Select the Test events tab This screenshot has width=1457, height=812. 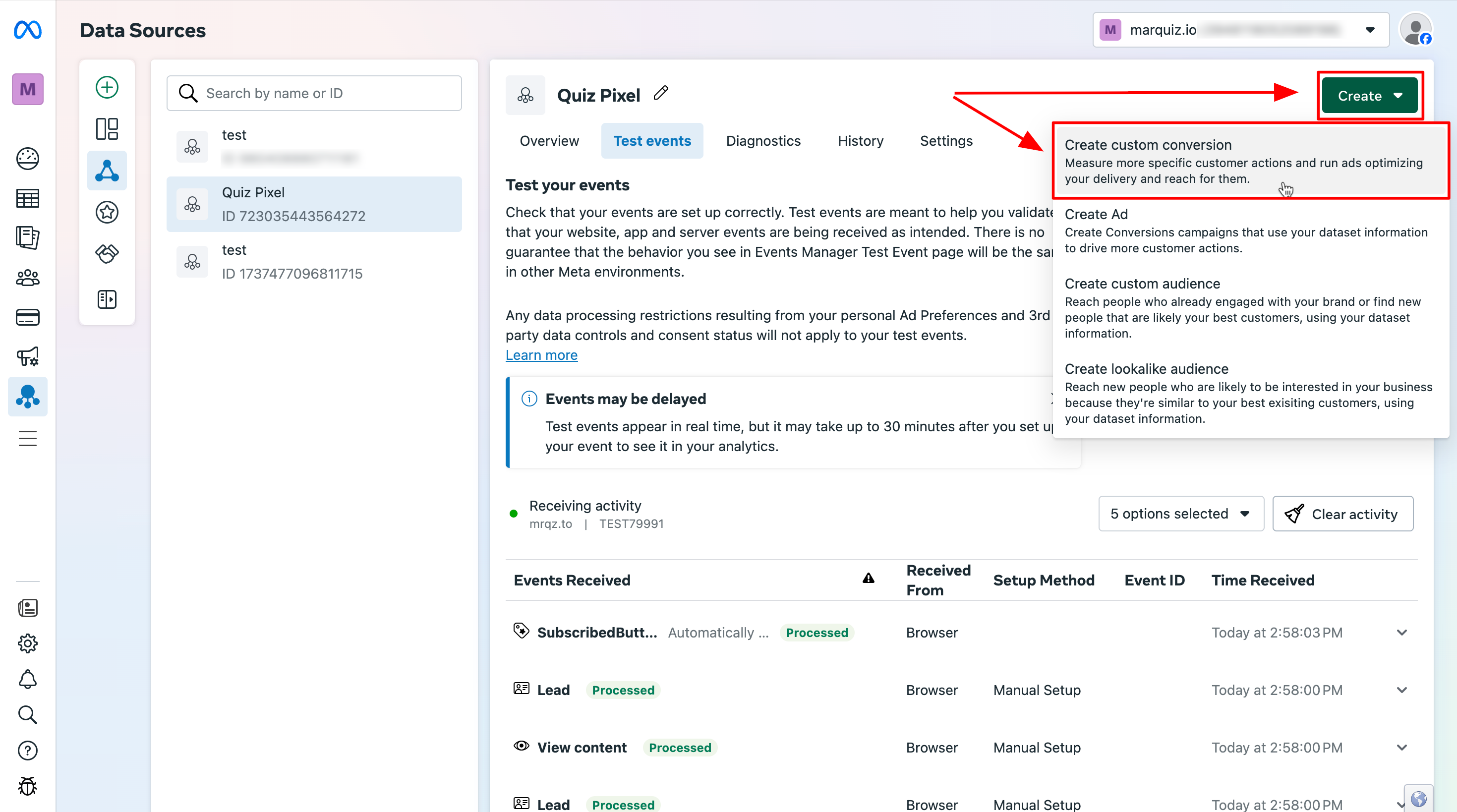[652, 141]
